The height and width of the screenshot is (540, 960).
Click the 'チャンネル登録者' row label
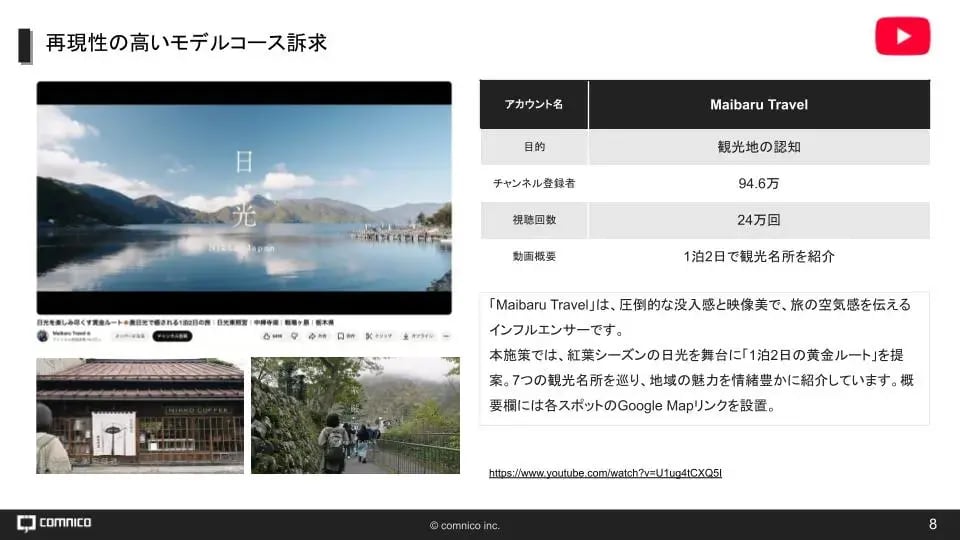tap(534, 183)
